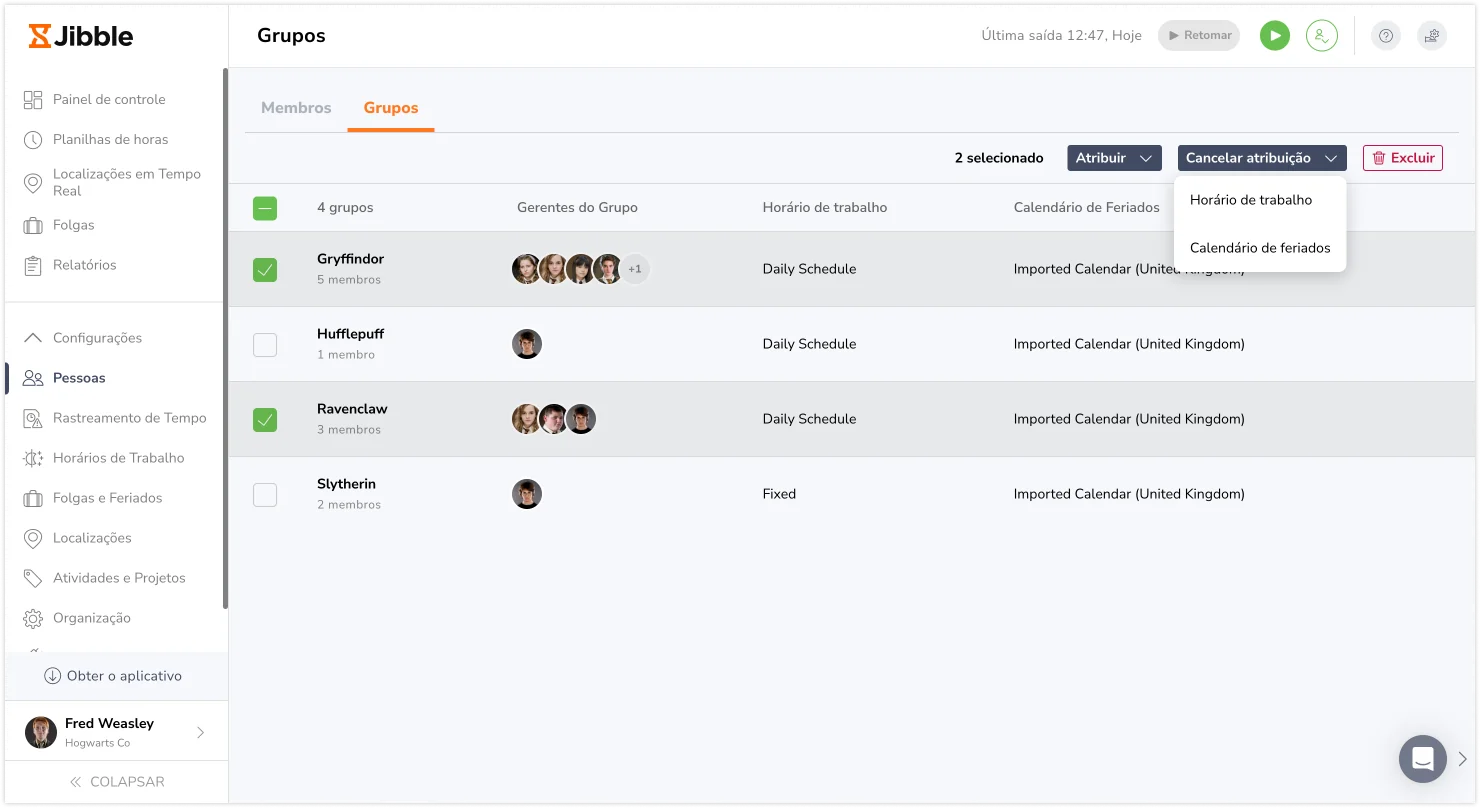Click COLAPSAR to collapse sidebar
This screenshot has width=1480, height=808.
pyautogui.click(x=117, y=782)
